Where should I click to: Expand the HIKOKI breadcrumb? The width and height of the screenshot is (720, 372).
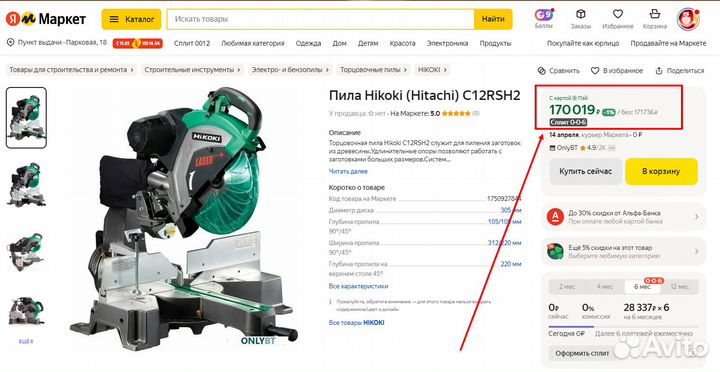coord(432,70)
